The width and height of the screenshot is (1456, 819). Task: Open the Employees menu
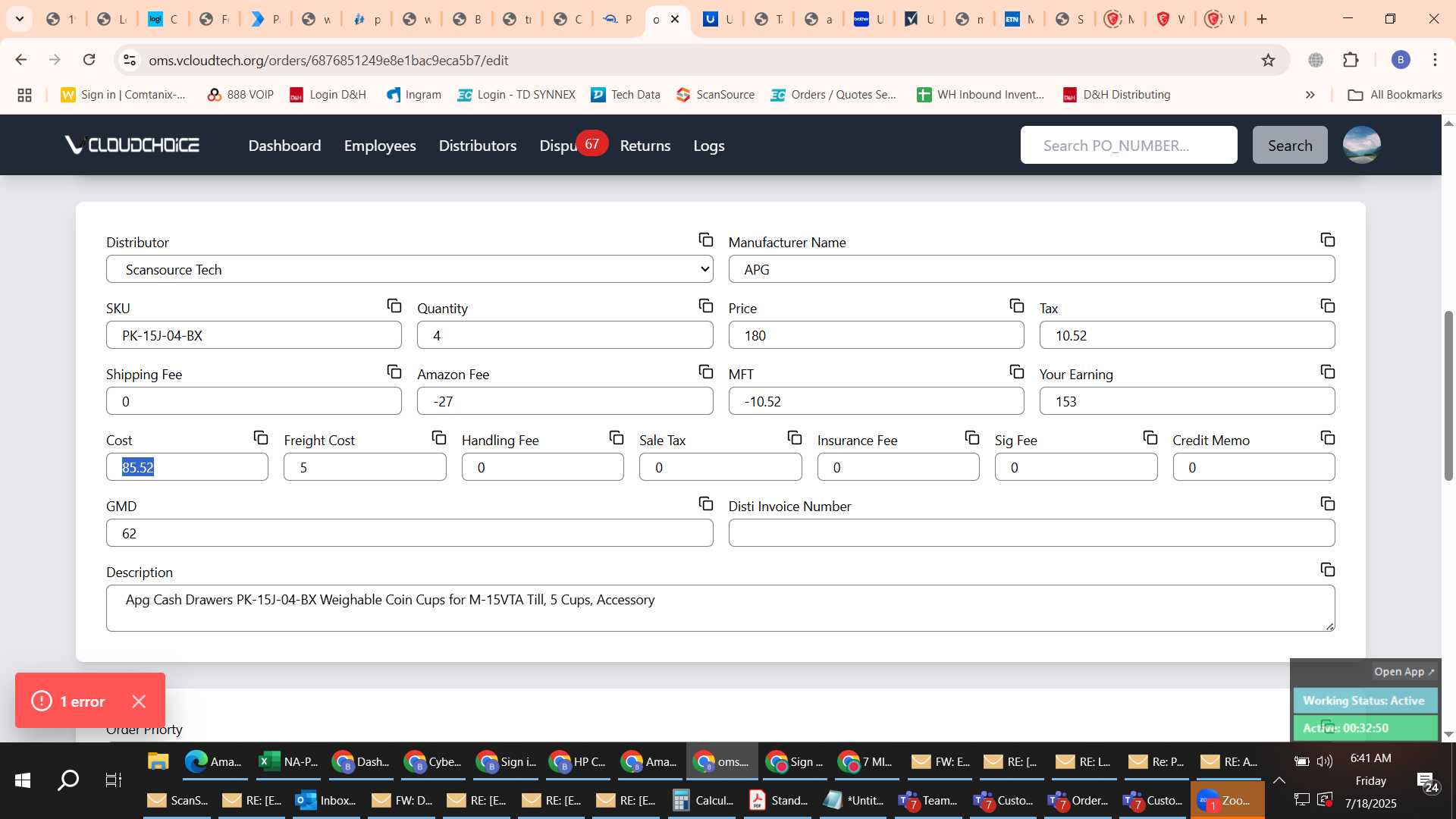click(x=380, y=146)
